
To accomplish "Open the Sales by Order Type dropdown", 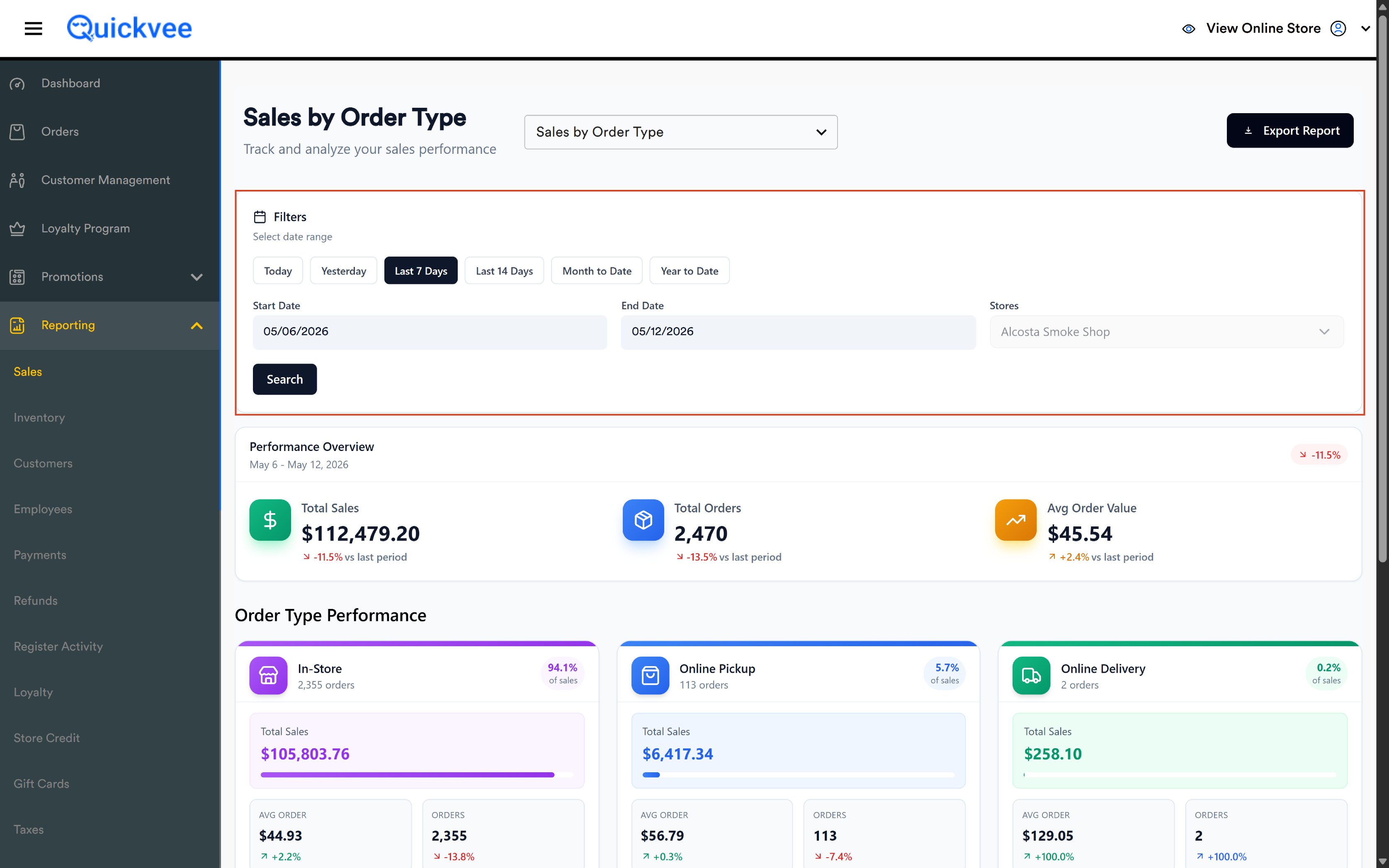I will coord(680,132).
